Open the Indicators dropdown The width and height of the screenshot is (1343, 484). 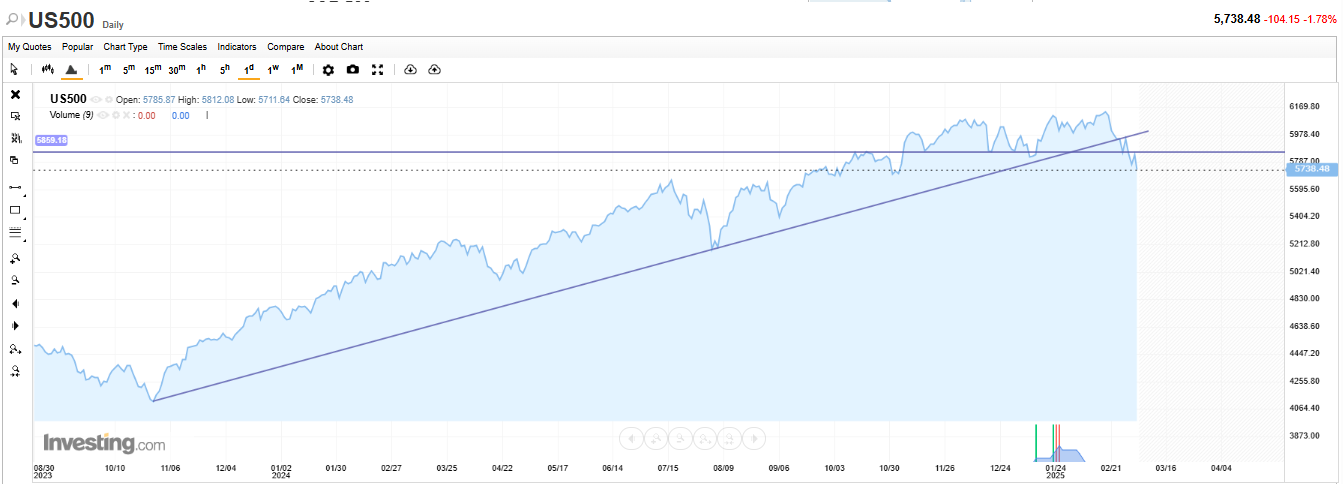tap(237, 47)
